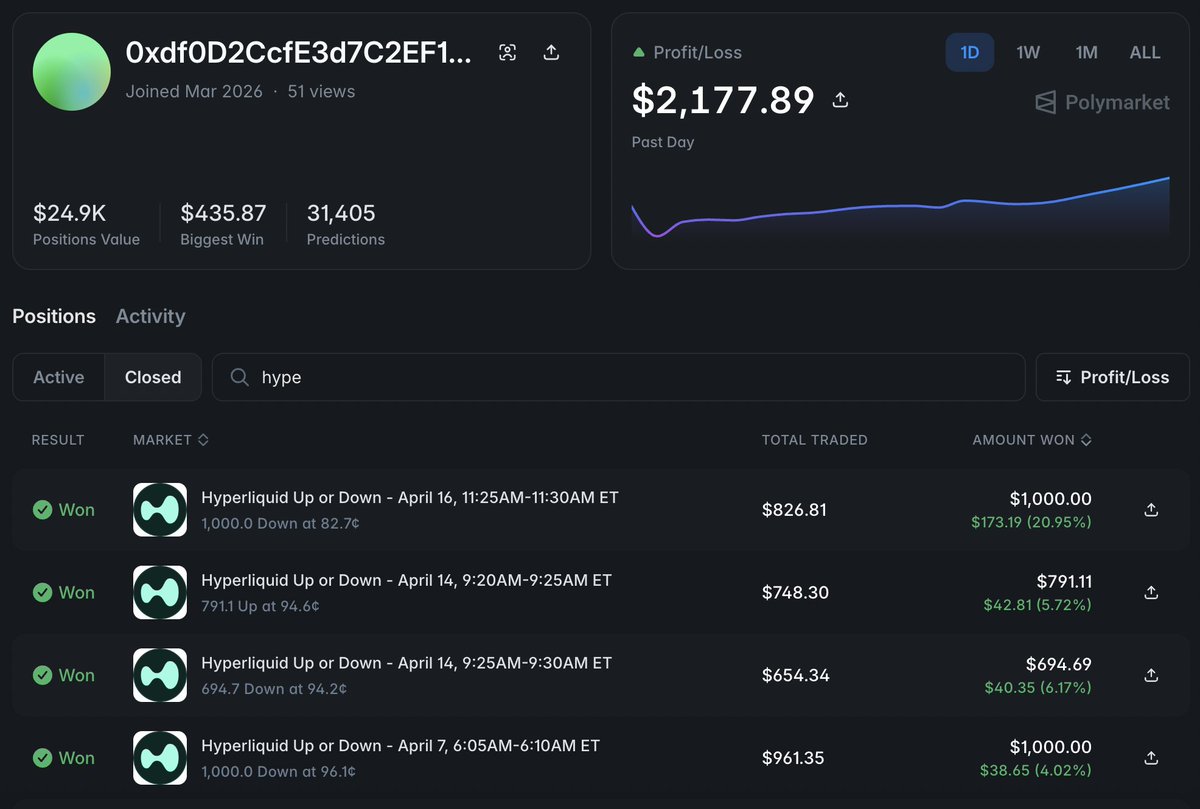Screen dimensions: 1200x809
Task: Click the '51 views' text
Action: click(x=321, y=91)
